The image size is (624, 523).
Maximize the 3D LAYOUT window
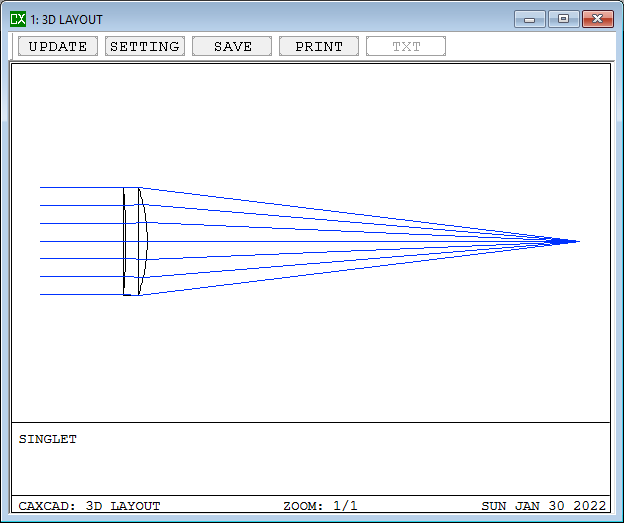[564, 19]
